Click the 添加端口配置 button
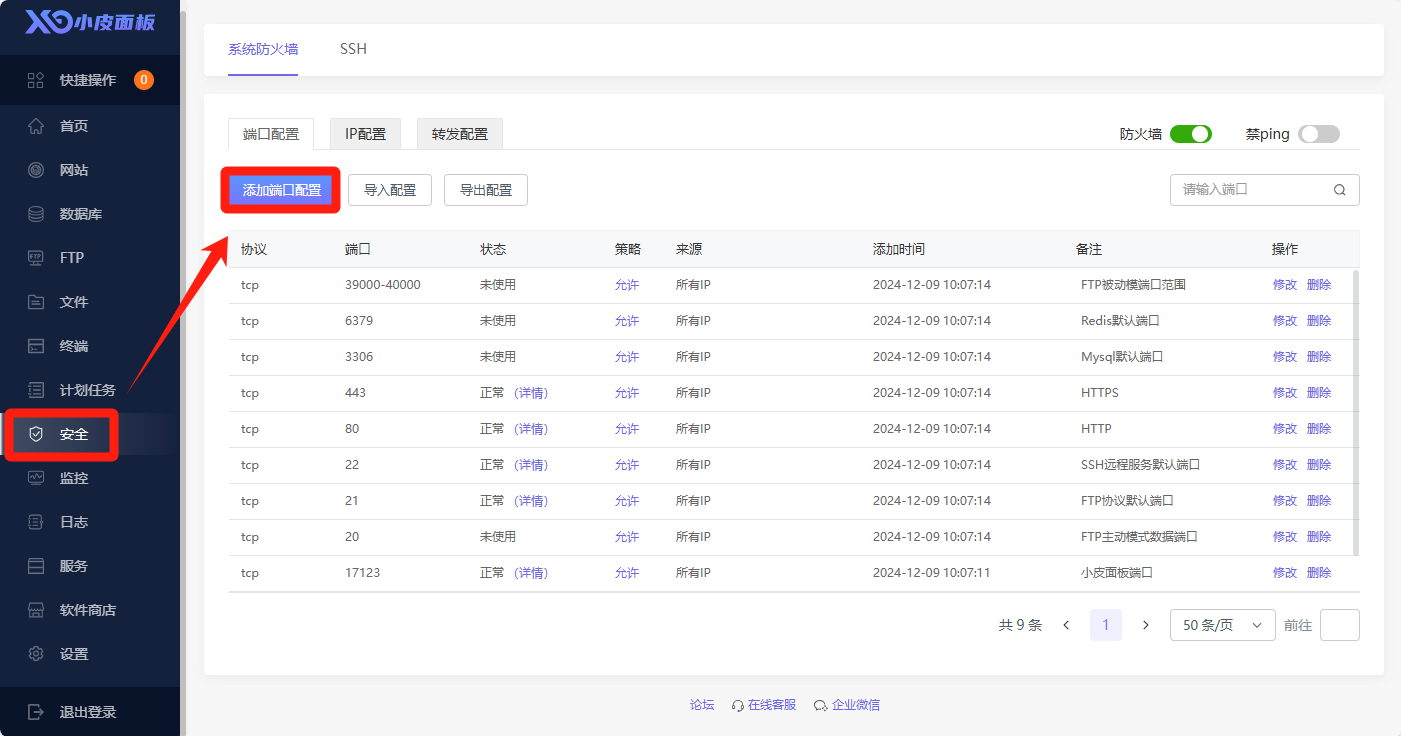Image resolution: width=1401 pixels, height=736 pixels. (x=281, y=190)
